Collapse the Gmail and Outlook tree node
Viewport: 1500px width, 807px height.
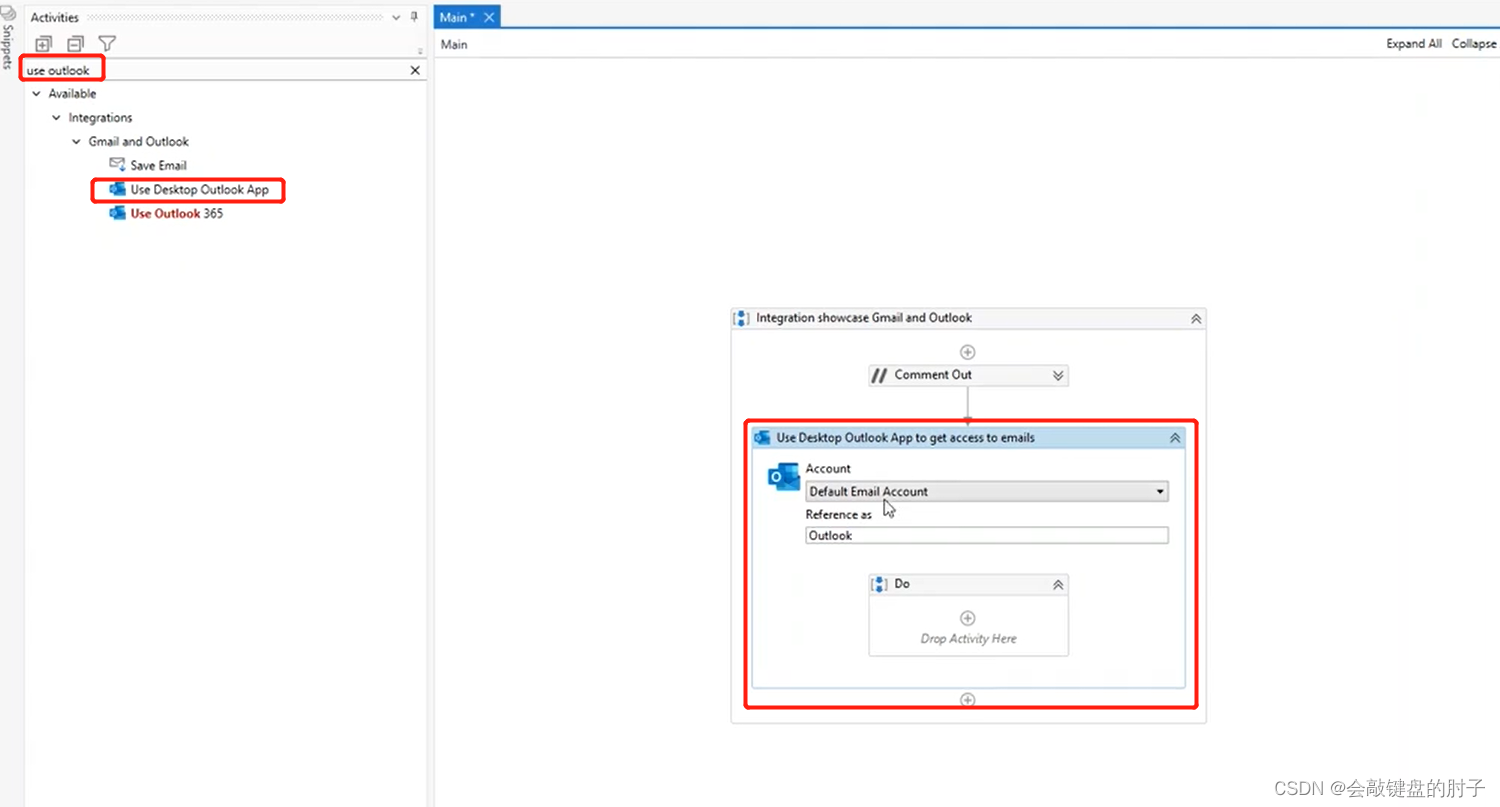click(x=77, y=142)
